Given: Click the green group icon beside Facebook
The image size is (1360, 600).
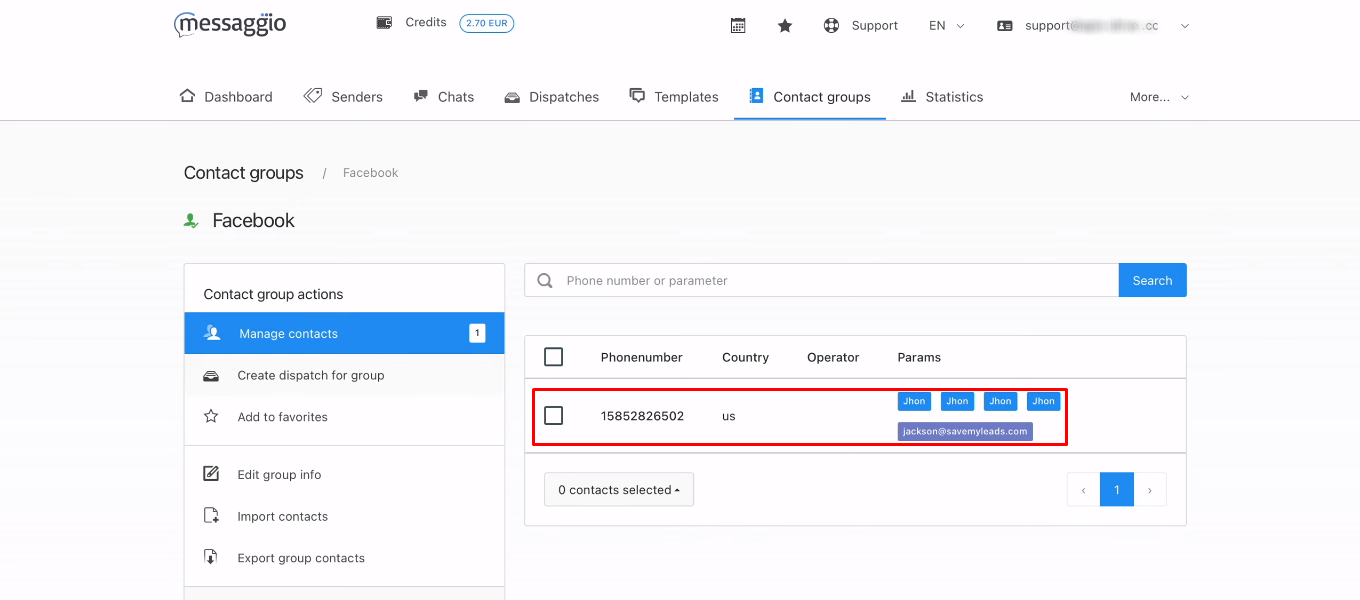Looking at the screenshot, I should [x=191, y=220].
